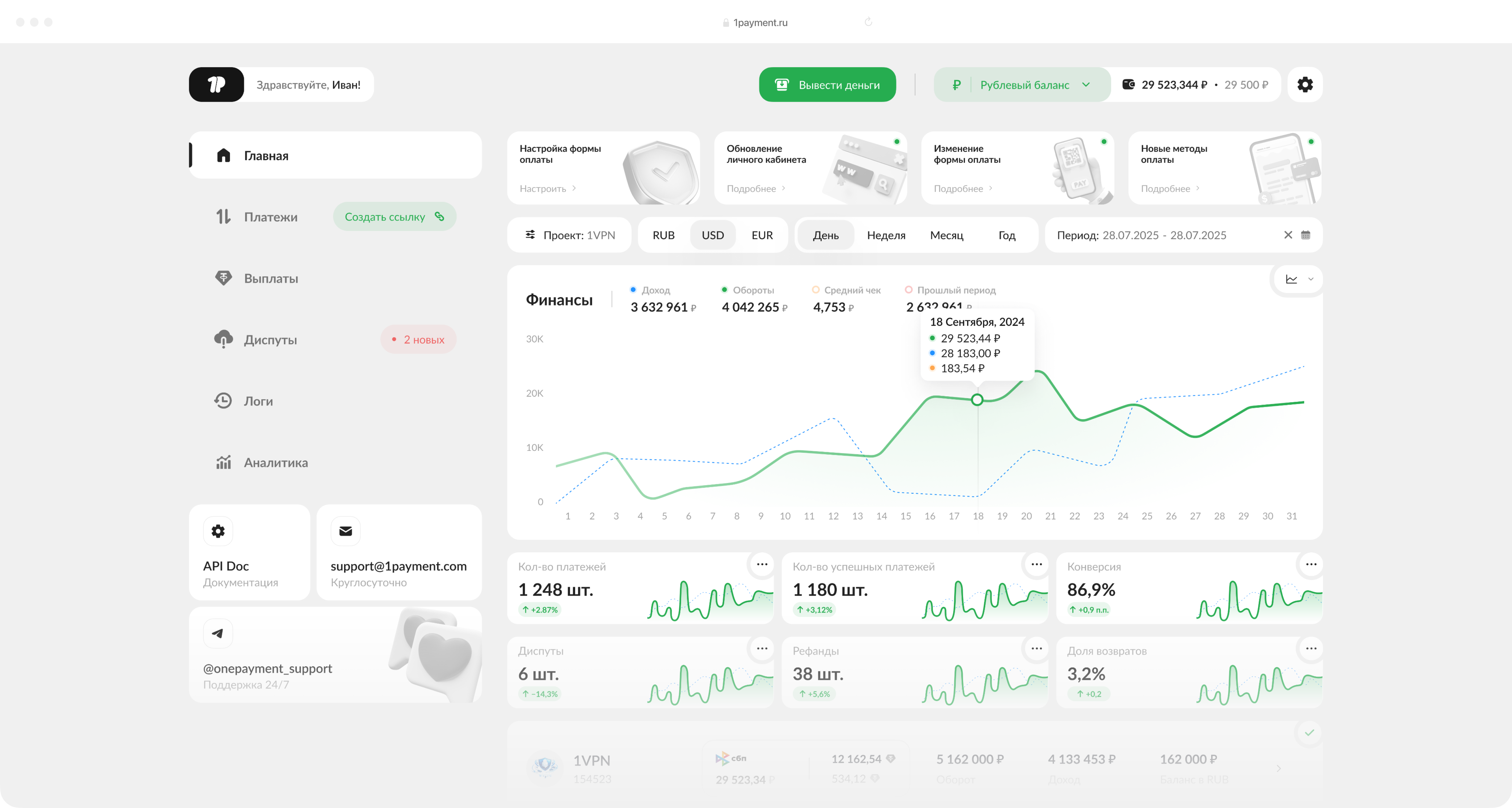The image size is (1512, 808).
Task: Open three-dots menu on Конверсия card
Action: pyautogui.click(x=1311, y=564)
